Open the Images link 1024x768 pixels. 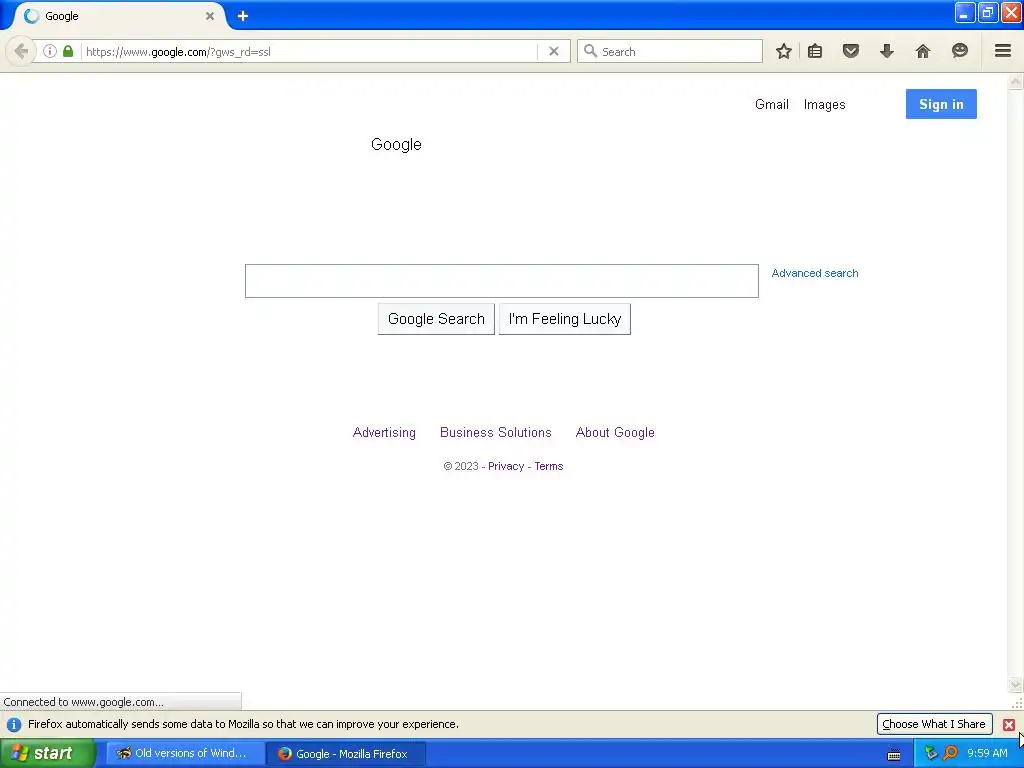click(x=824, y=104)
